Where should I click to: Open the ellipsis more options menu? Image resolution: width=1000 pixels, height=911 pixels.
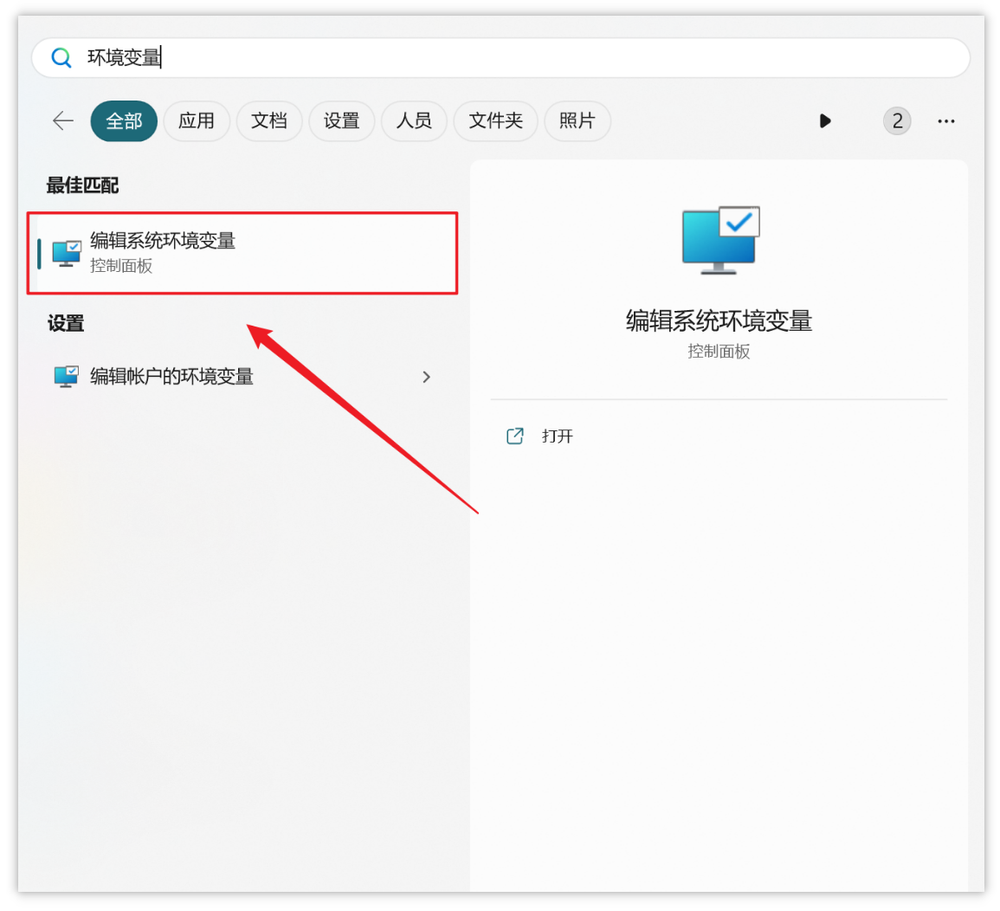[x=946, y=121]
